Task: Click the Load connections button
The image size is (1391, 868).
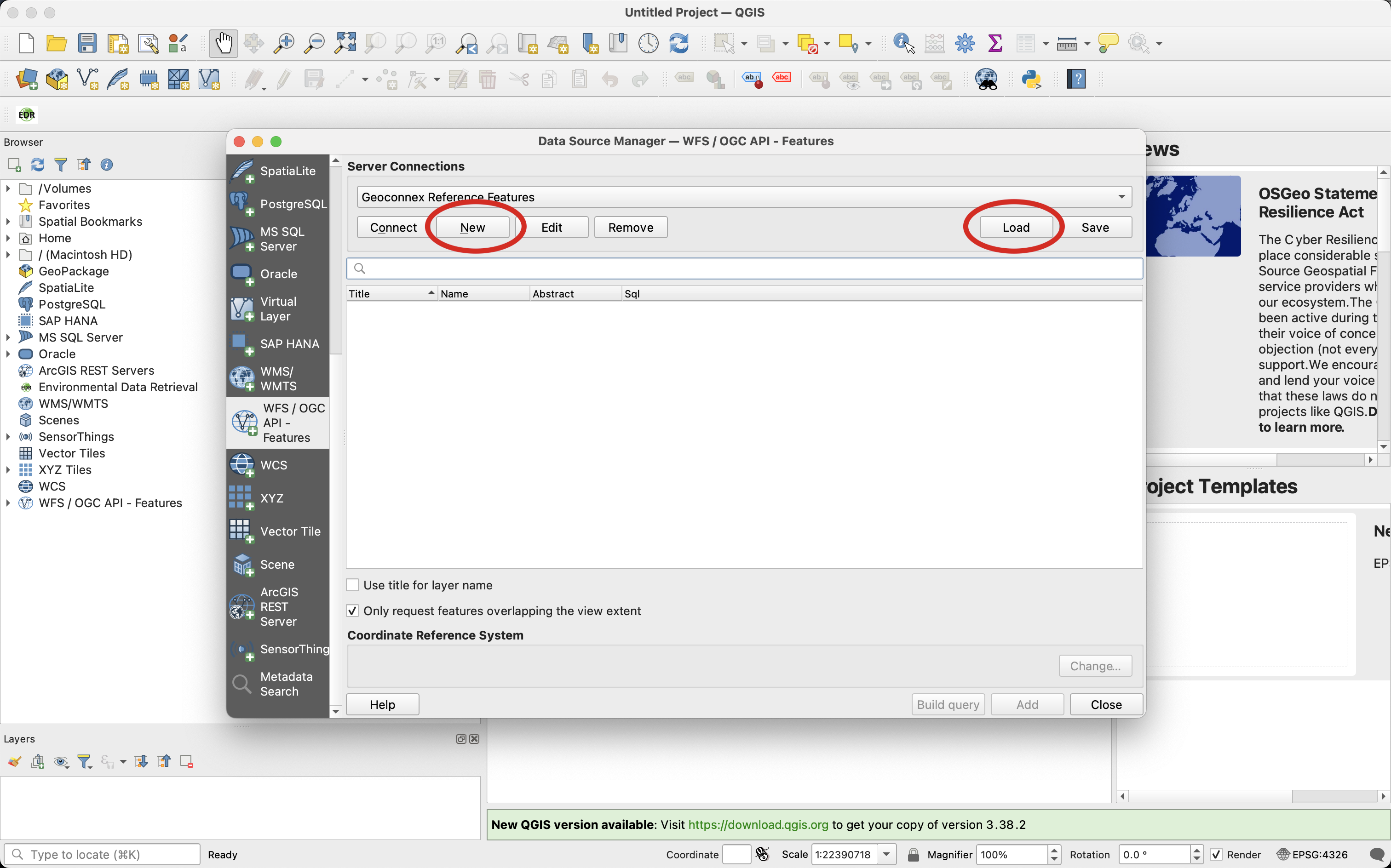Action: coord(1015,227)
